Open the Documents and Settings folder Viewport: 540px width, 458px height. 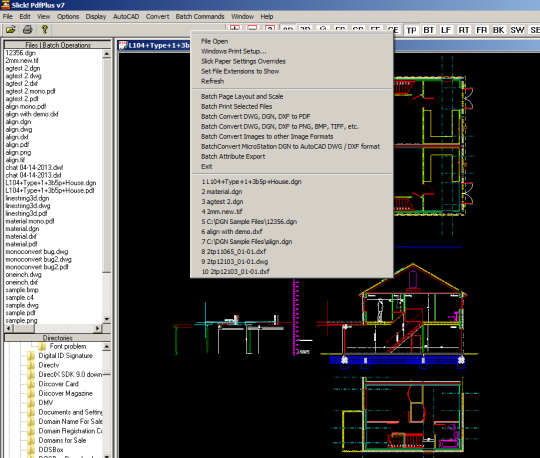click(x=70, y=412)
